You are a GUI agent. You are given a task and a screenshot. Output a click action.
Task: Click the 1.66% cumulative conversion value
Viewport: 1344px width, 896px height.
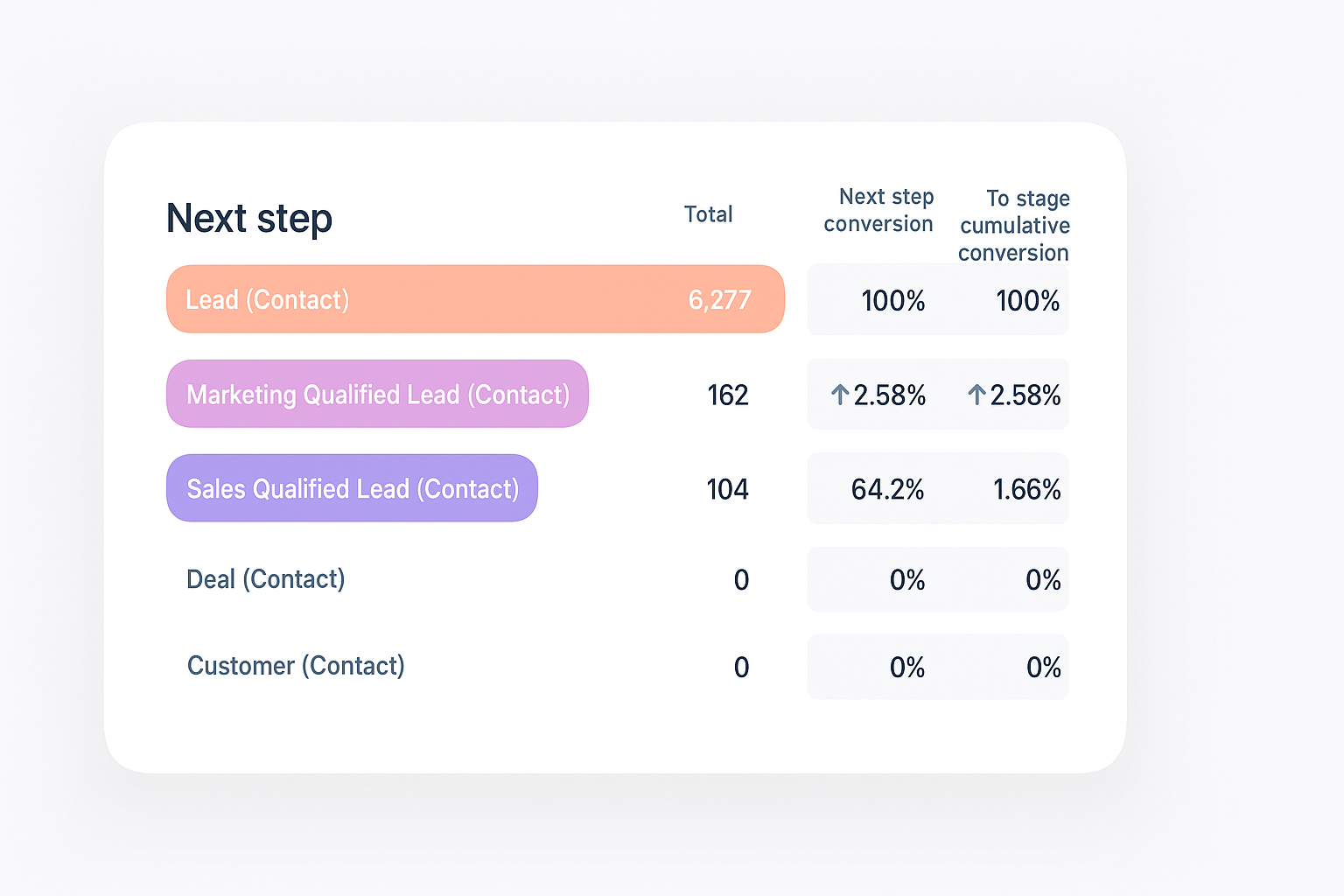(x=1026, y=489)
